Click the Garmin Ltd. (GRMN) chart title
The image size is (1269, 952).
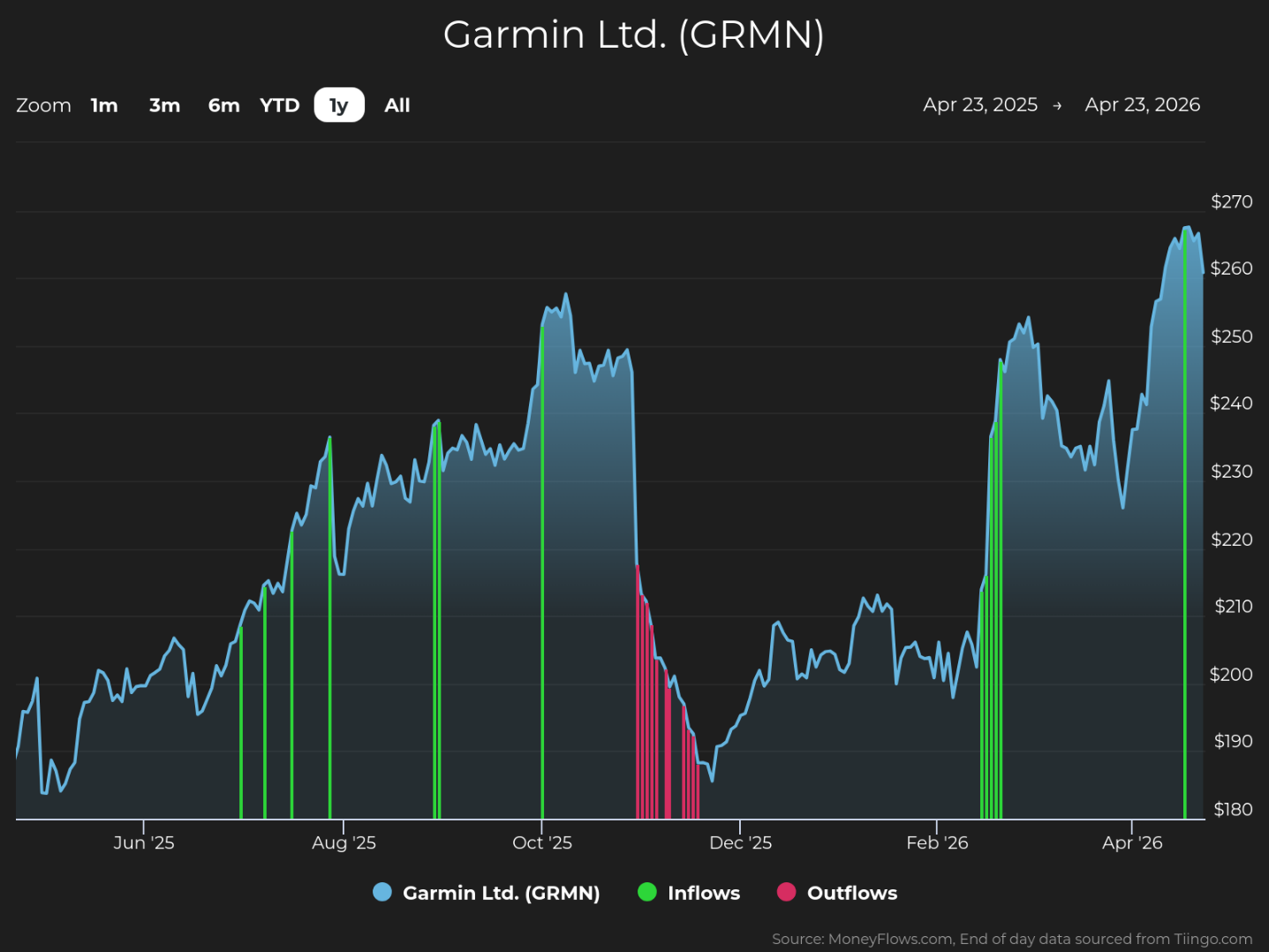pyautogui.click(x=633, y=35)
